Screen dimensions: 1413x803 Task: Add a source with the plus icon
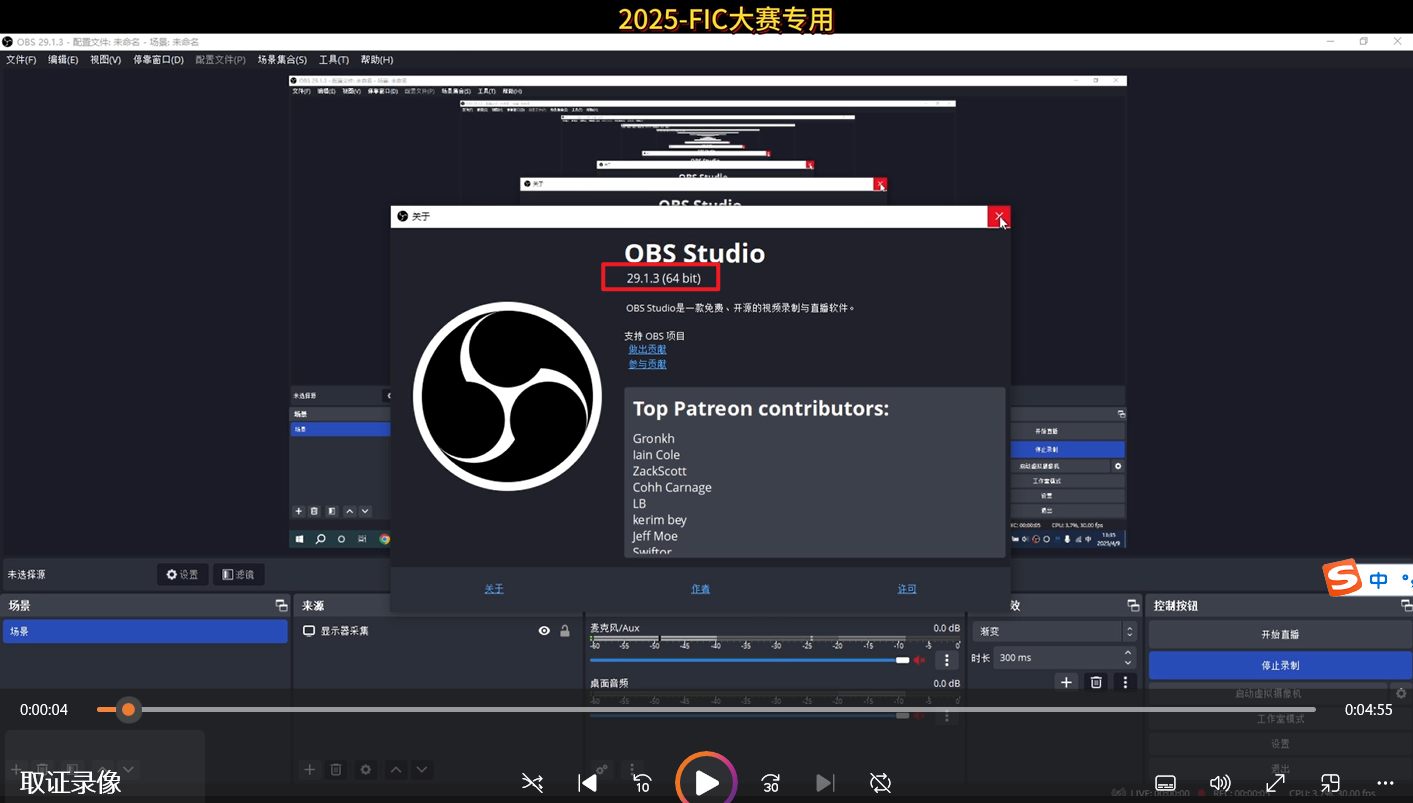click(310, 769)
